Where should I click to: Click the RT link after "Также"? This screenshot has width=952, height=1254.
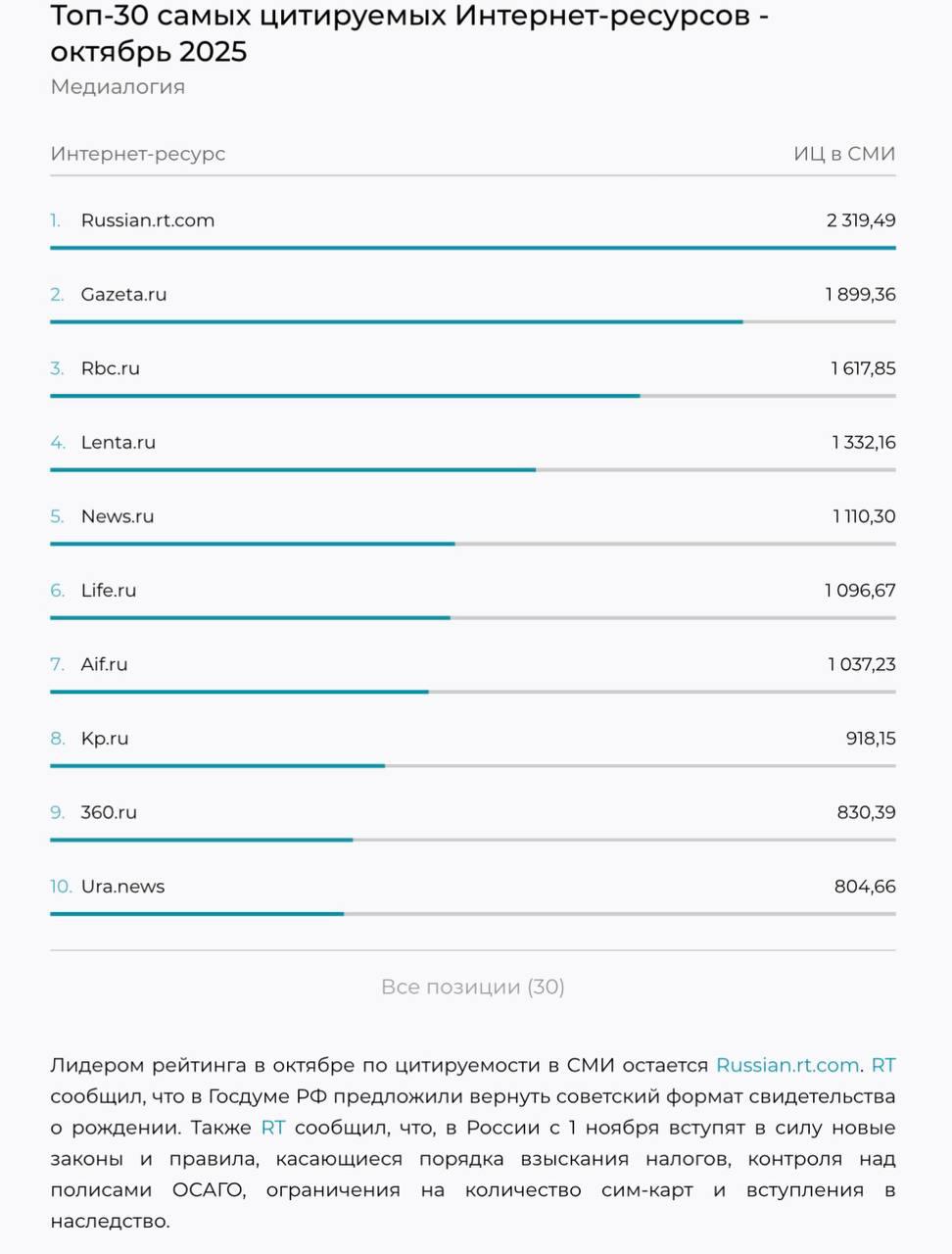[273, 1128]
